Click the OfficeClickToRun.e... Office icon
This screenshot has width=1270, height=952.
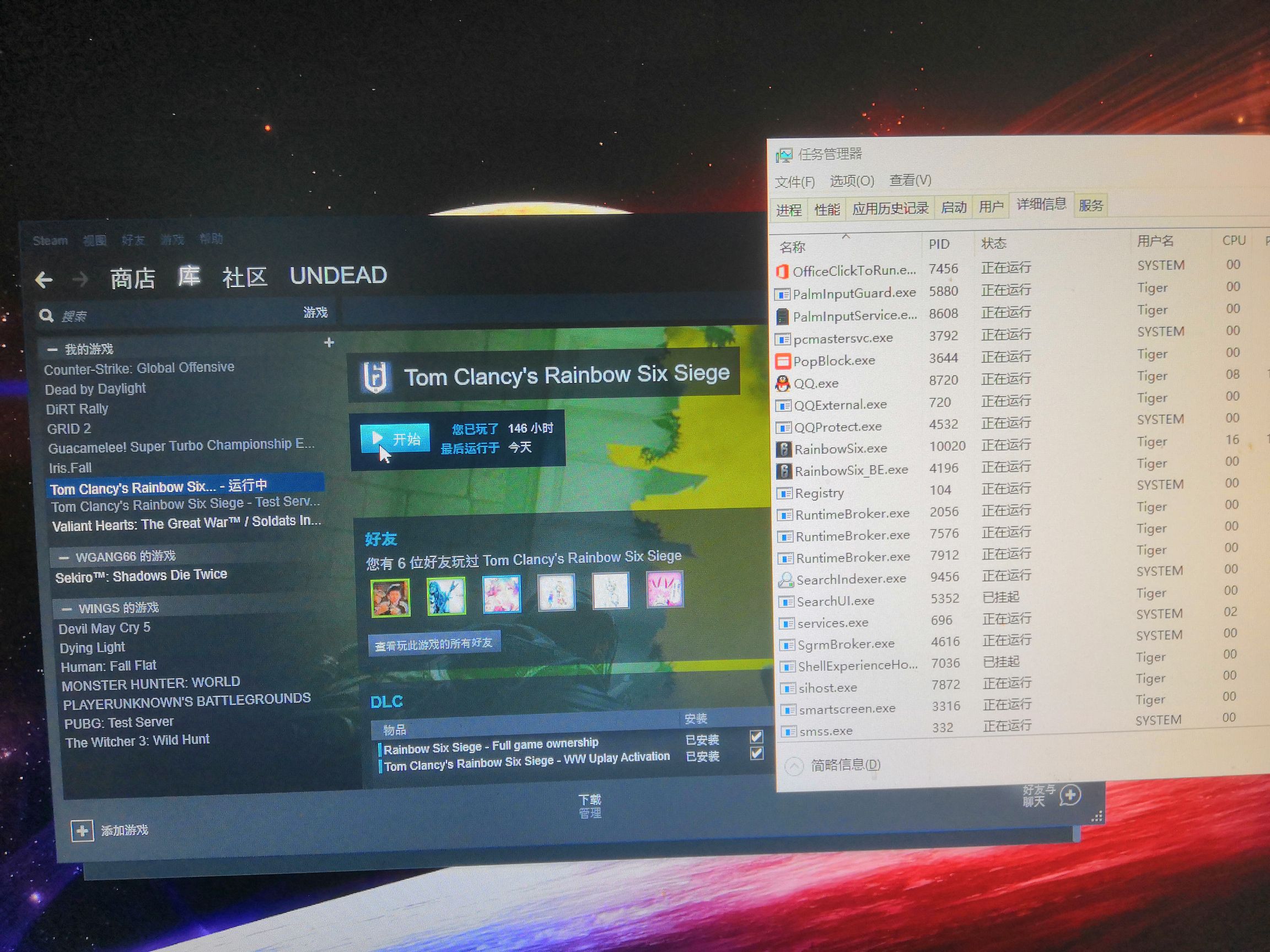coord(782,272)
